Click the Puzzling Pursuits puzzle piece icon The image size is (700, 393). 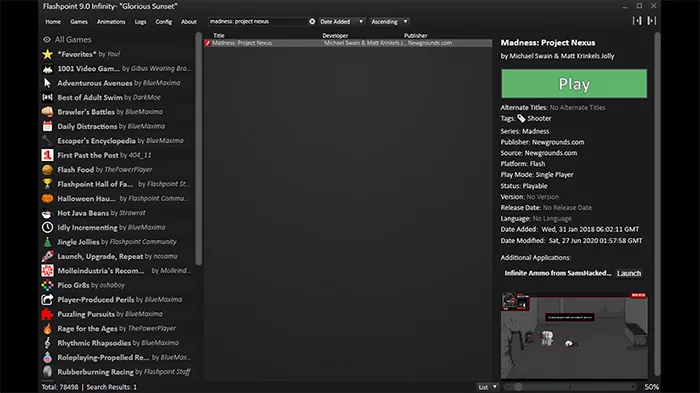(x=47, y=314)
